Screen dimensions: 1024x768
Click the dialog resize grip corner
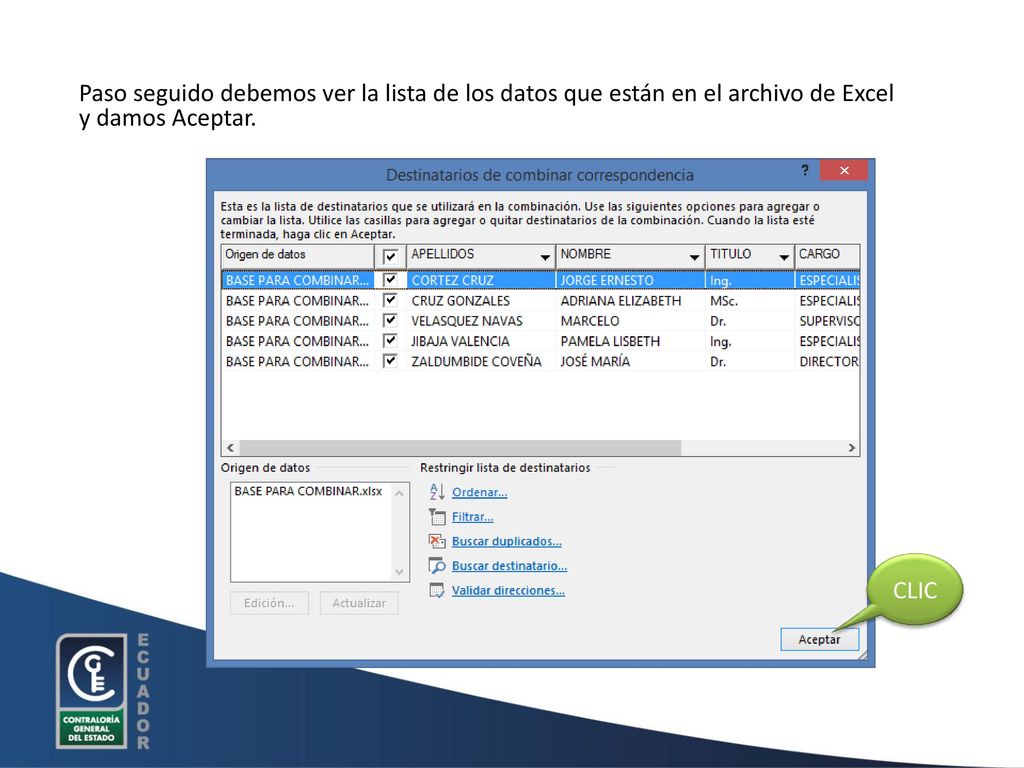pyautogui.click(x=862, y=655)
